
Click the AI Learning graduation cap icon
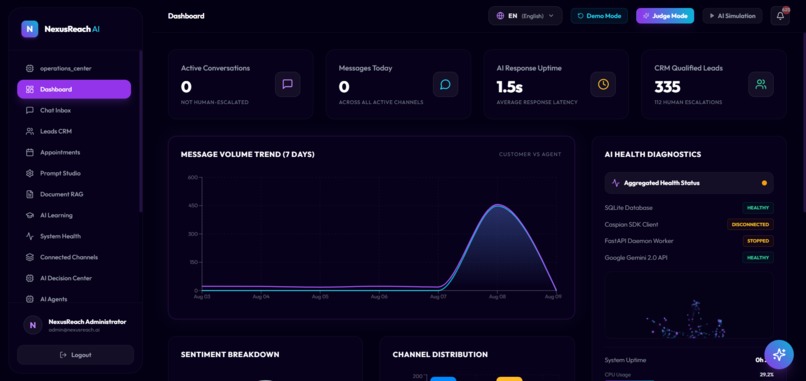click(x=30, y=215)
